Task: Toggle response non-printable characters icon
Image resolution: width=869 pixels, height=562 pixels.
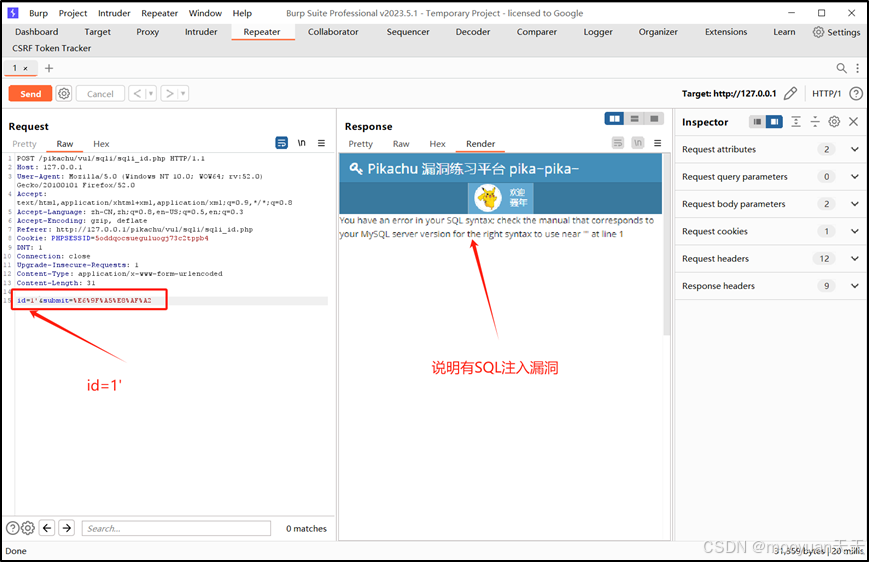Action: (x=638, y=143)
